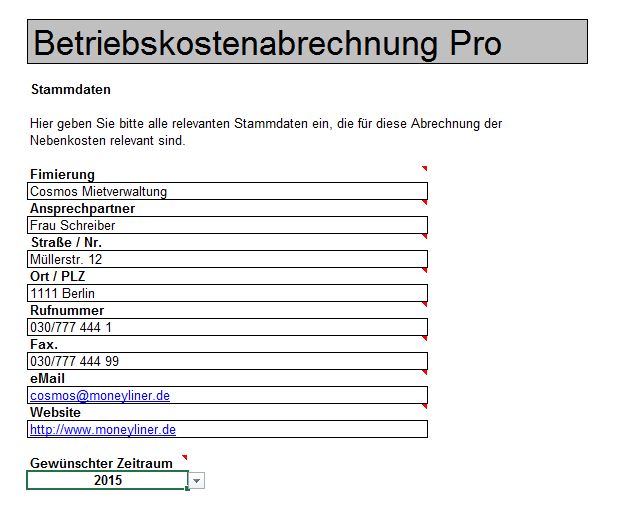Click the 030/777 444 99 fax field
The height and width of the screenshot is (524, 619).
(x=227, y=361)
